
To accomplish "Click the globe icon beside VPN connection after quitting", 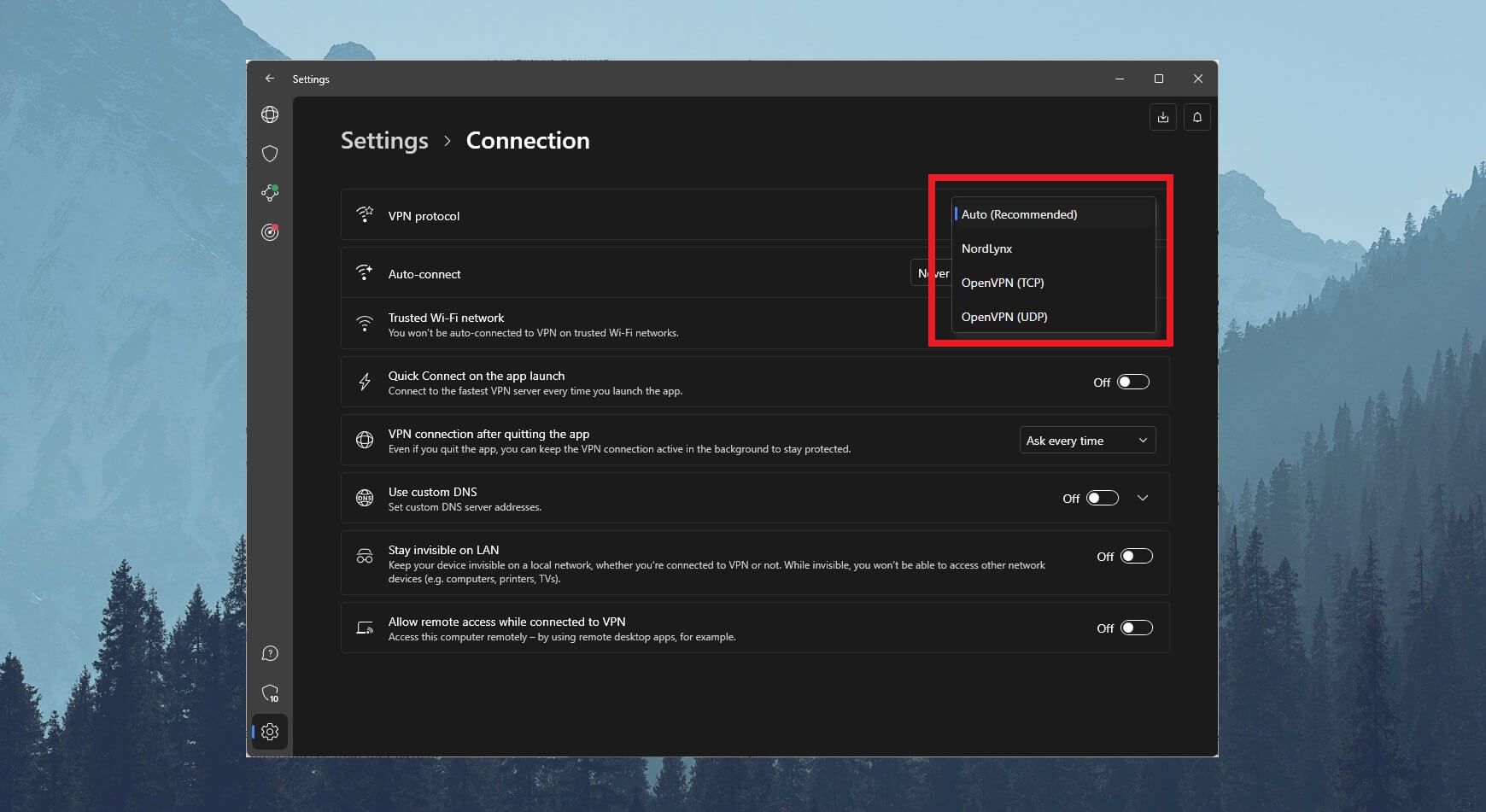I will 365,440.
